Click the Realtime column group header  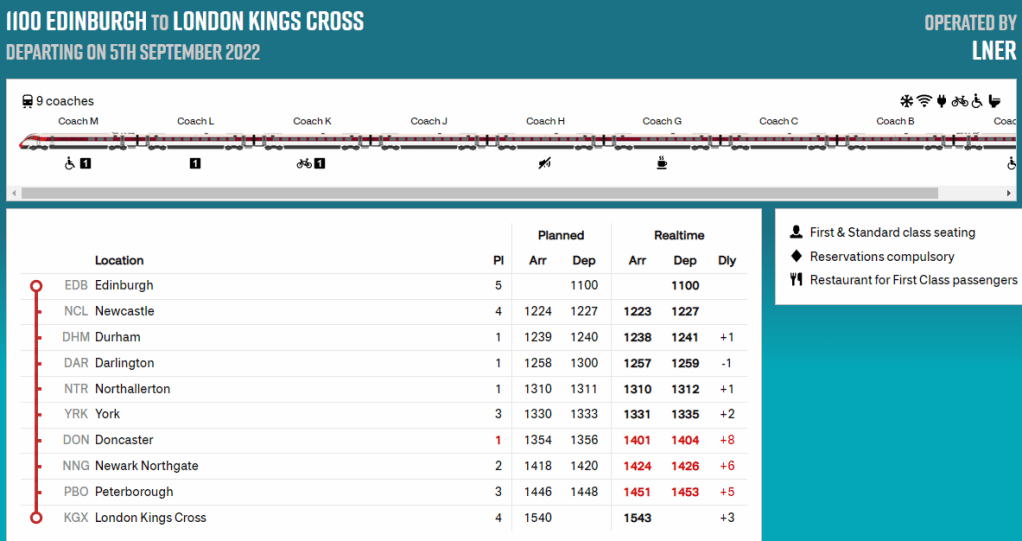[679, 235]
